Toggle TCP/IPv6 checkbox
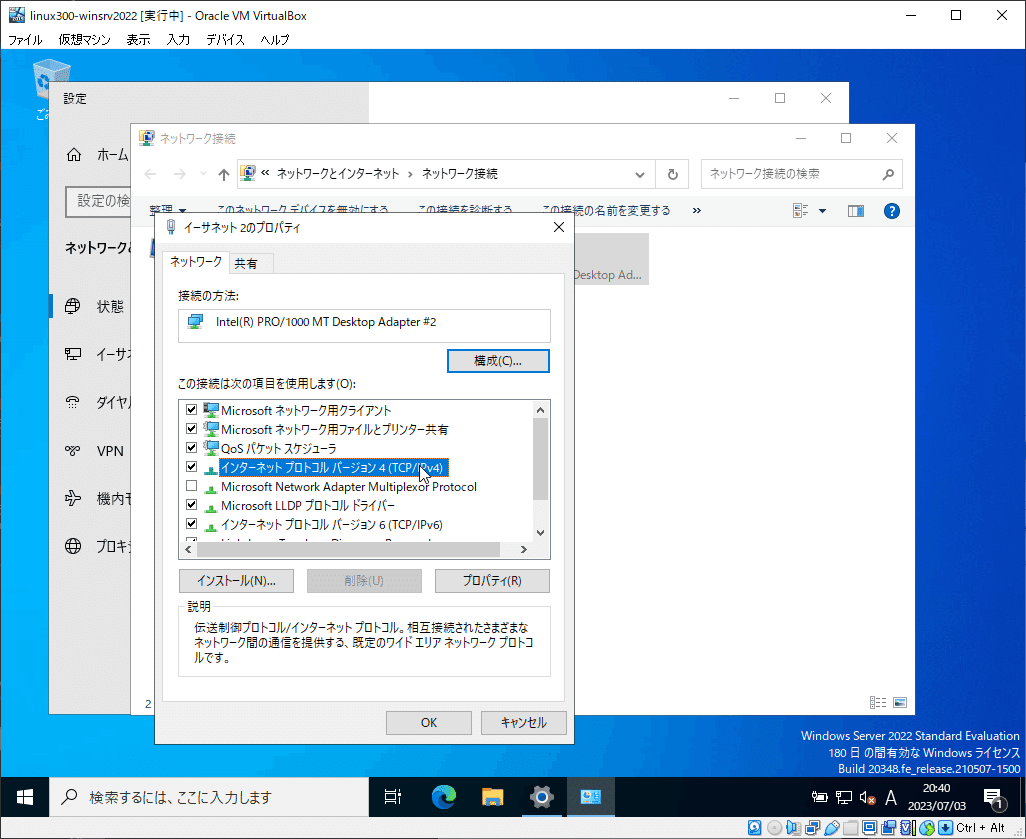Image resolution: width=1026 pixels, height=839 pixels. coord(191,524)
